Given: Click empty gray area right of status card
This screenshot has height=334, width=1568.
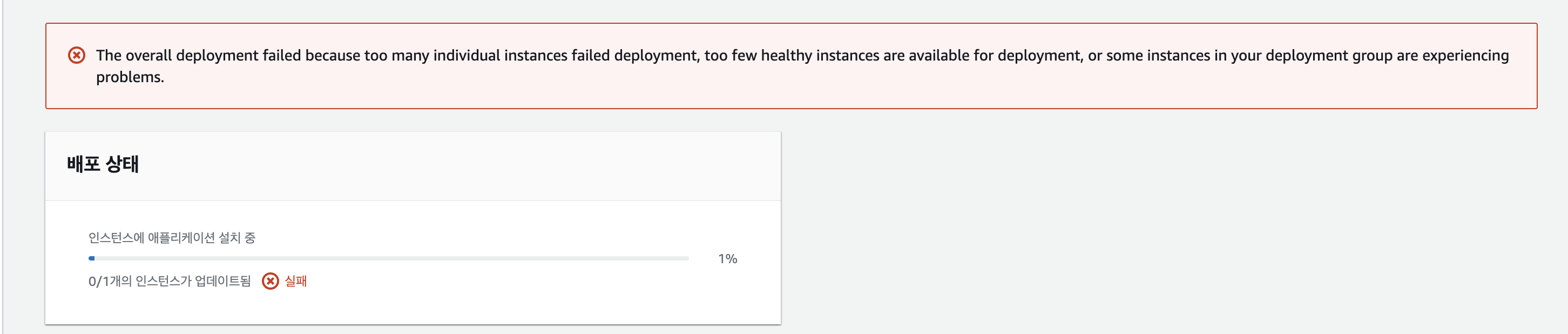Looking at the screenshot, I should coord(1157,232).
